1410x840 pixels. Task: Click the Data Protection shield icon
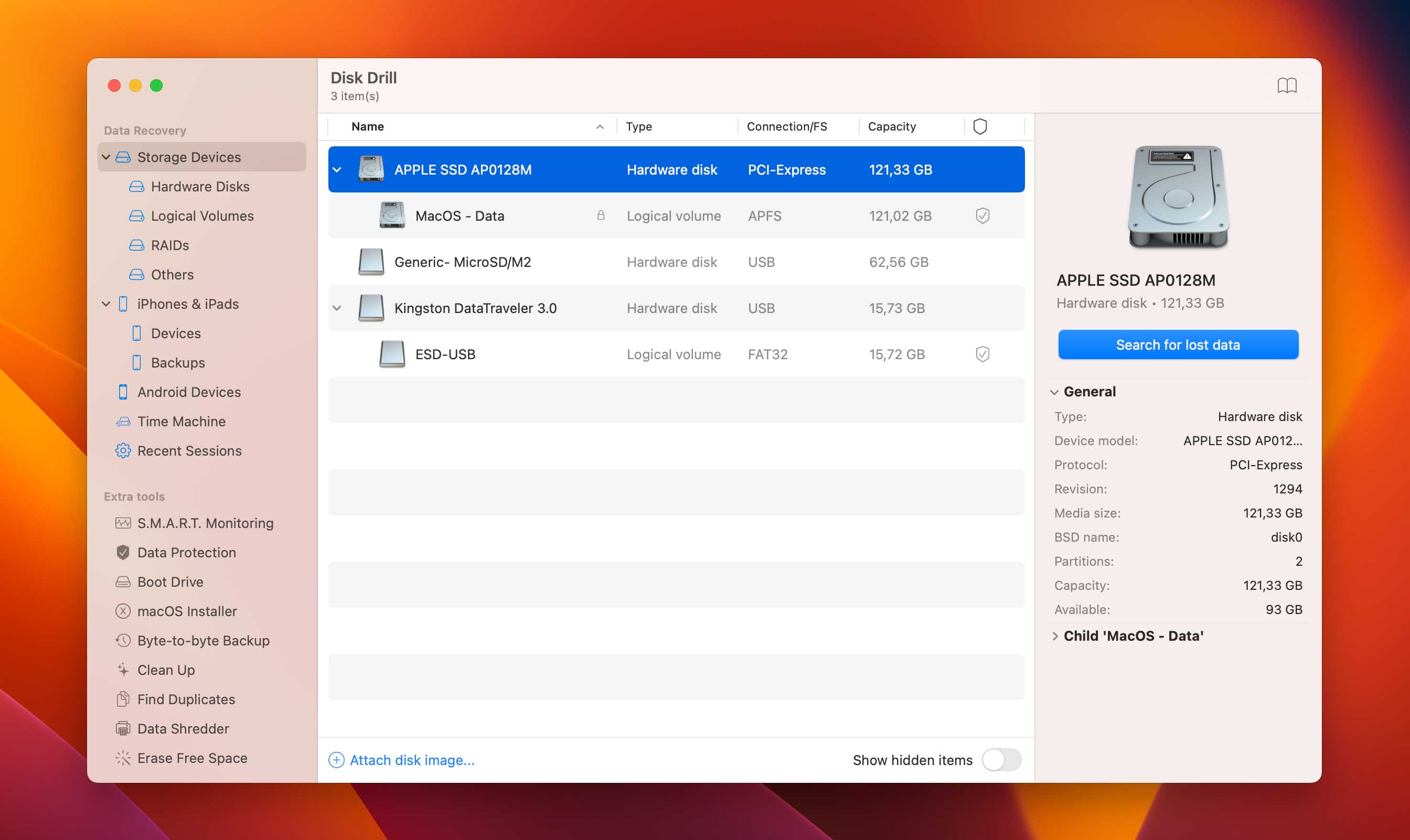[x=123, y=553]
